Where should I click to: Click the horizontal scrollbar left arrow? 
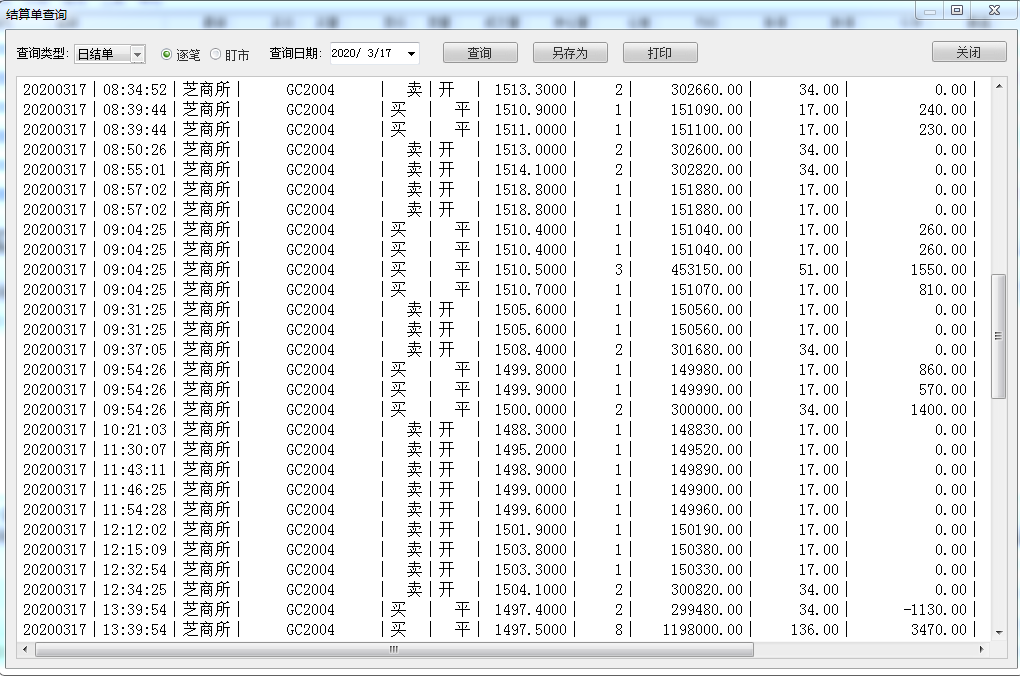point(25,649)
